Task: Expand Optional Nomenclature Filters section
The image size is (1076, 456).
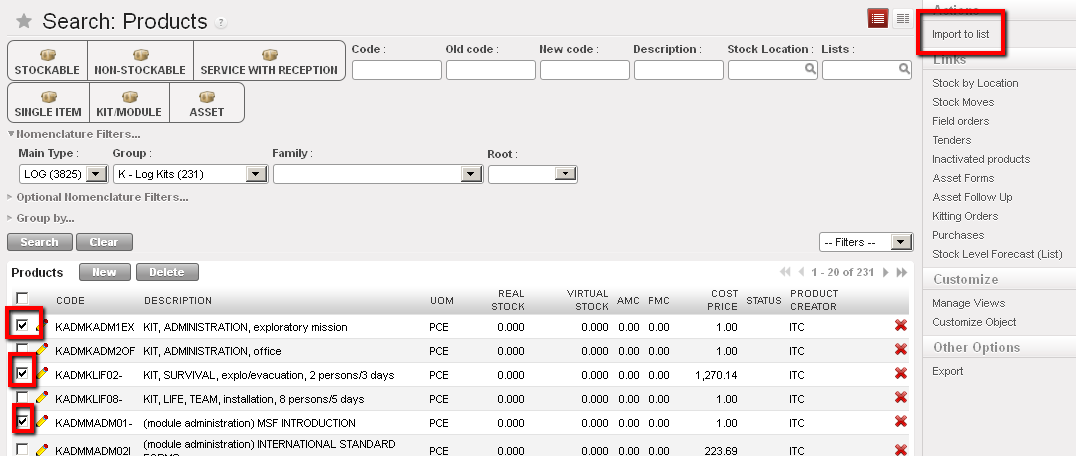Action: tap(98, 197)
